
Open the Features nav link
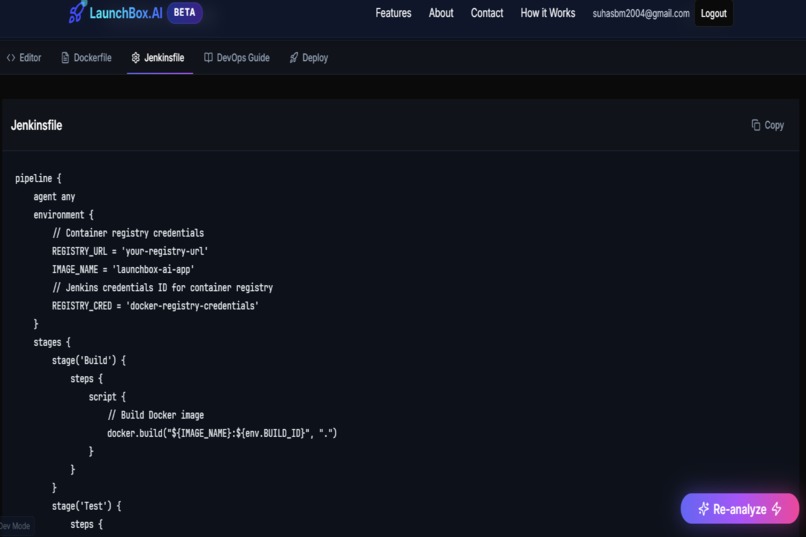pos(393,13)
